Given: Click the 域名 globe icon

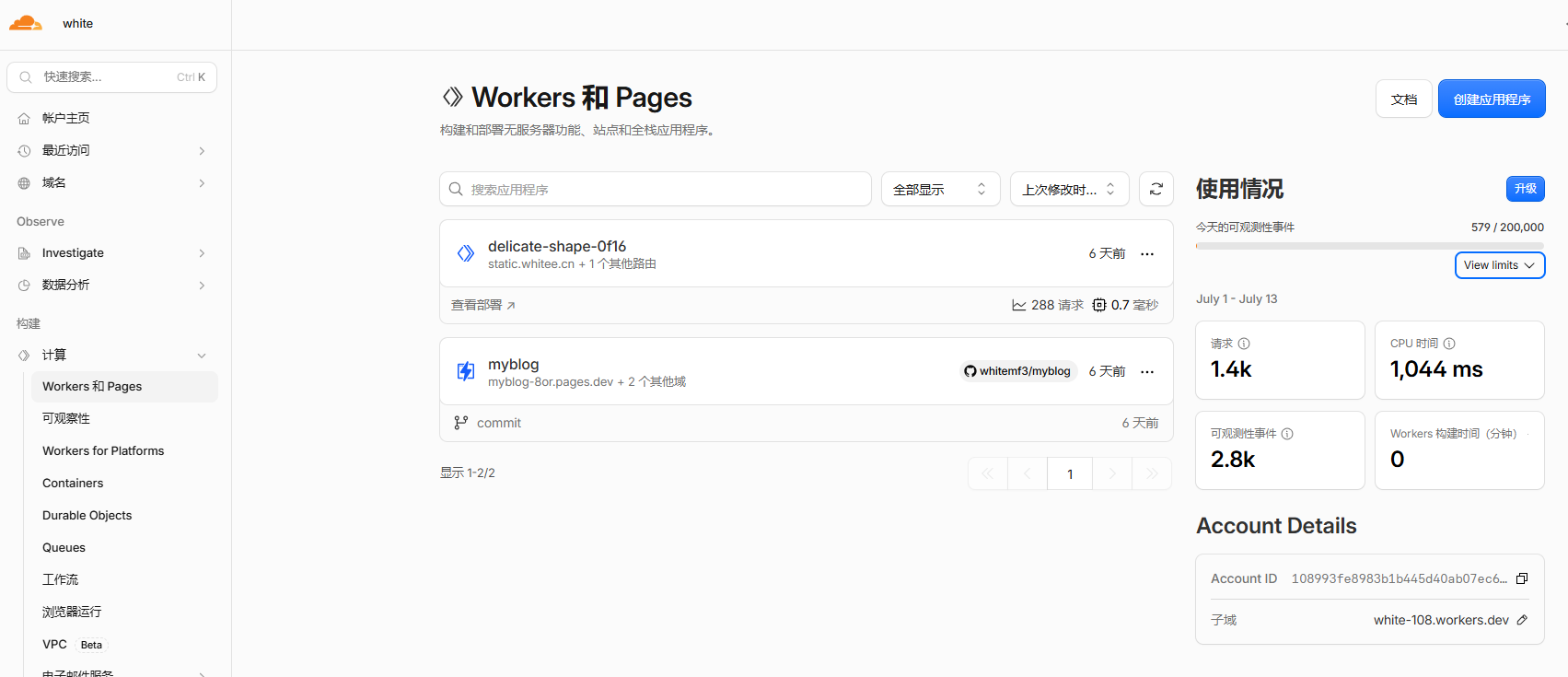Looking at the screenshot, I should click(x=24, y=183).
